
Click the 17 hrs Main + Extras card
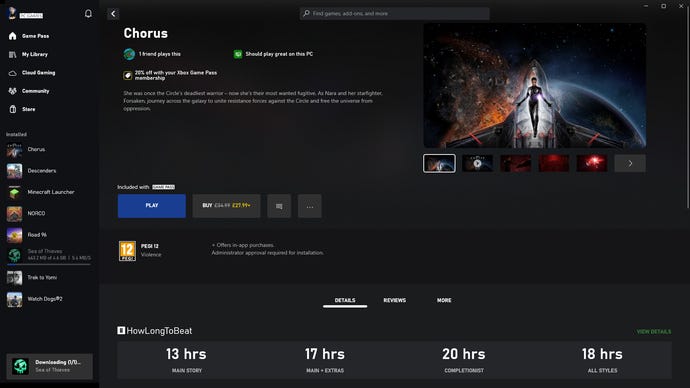point(325,360)
